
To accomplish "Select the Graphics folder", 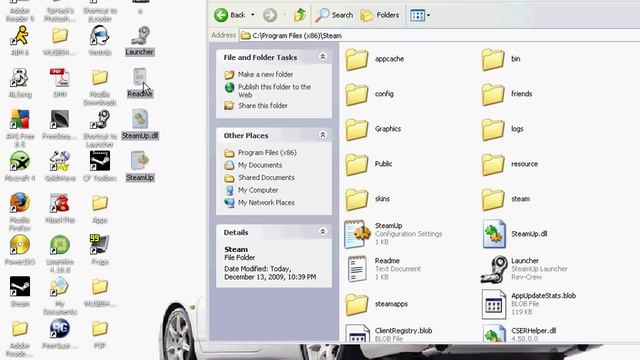I will click(373, 129).
